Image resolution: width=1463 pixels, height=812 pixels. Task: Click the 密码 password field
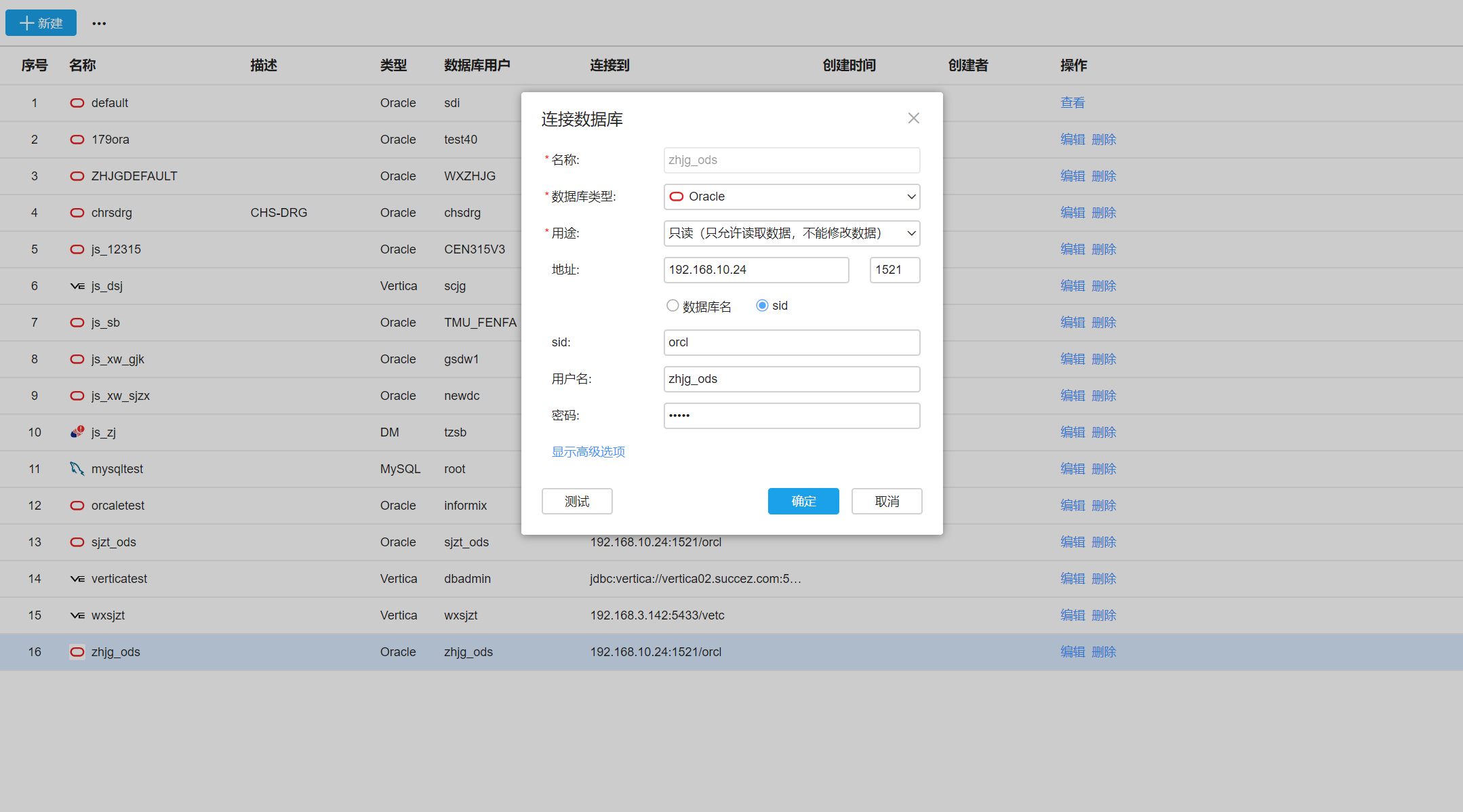(x=792, y=415)
